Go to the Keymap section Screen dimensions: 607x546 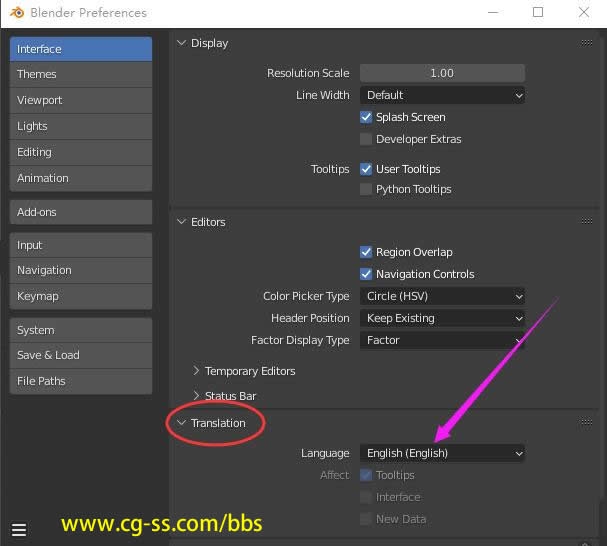pyautogui.click(x=80, y=296)
